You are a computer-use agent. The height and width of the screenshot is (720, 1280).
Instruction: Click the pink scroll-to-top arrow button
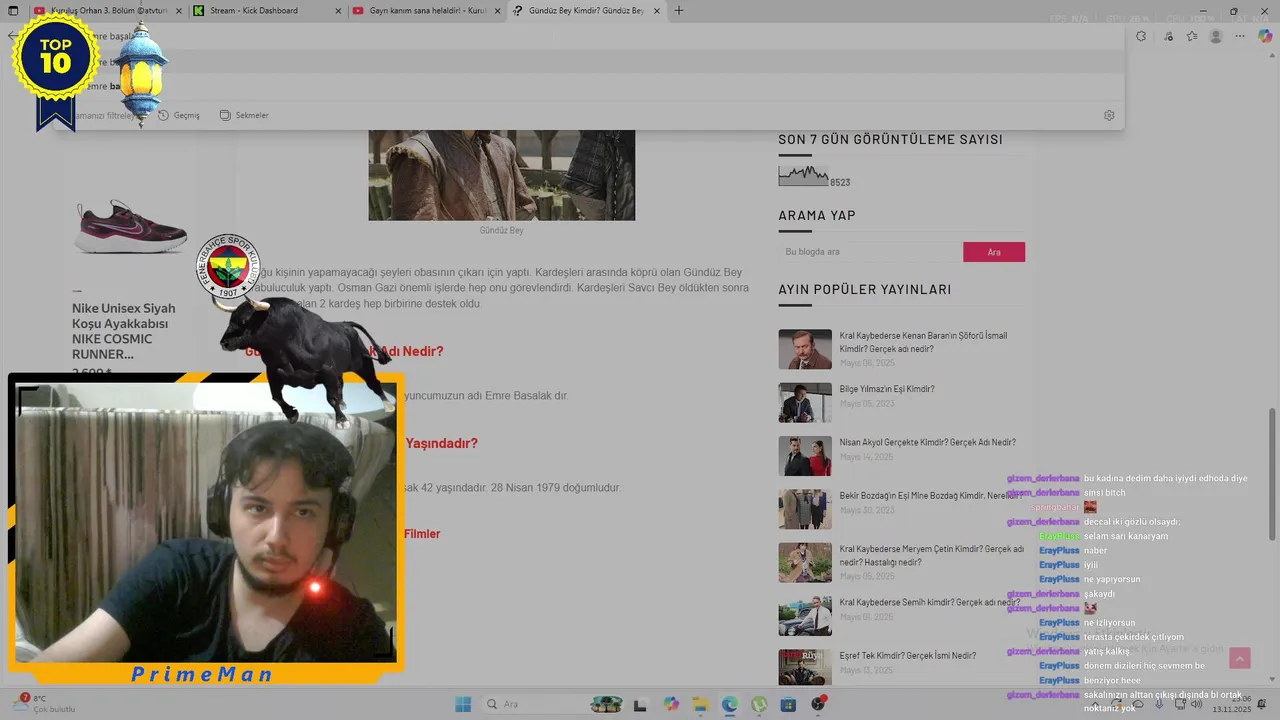[x=1240, y=658]
